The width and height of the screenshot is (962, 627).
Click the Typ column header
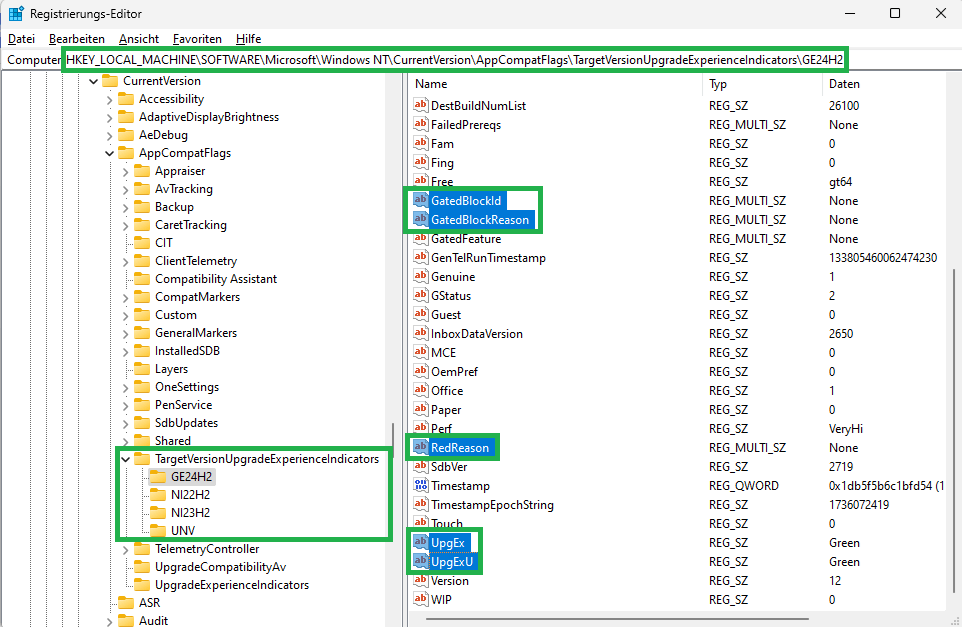pyautogui.click(x=718, y=84)
